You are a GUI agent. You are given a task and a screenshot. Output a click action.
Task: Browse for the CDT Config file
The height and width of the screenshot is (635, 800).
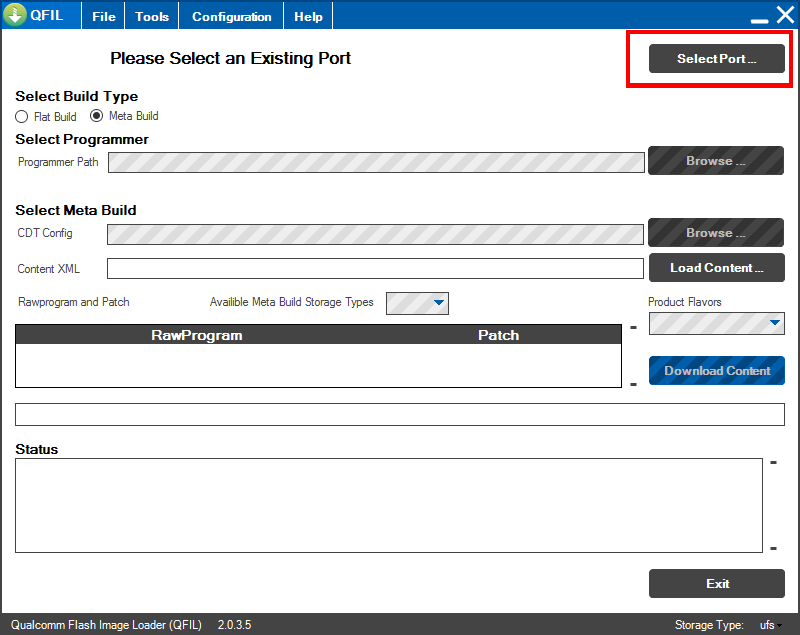pos(716,233)
